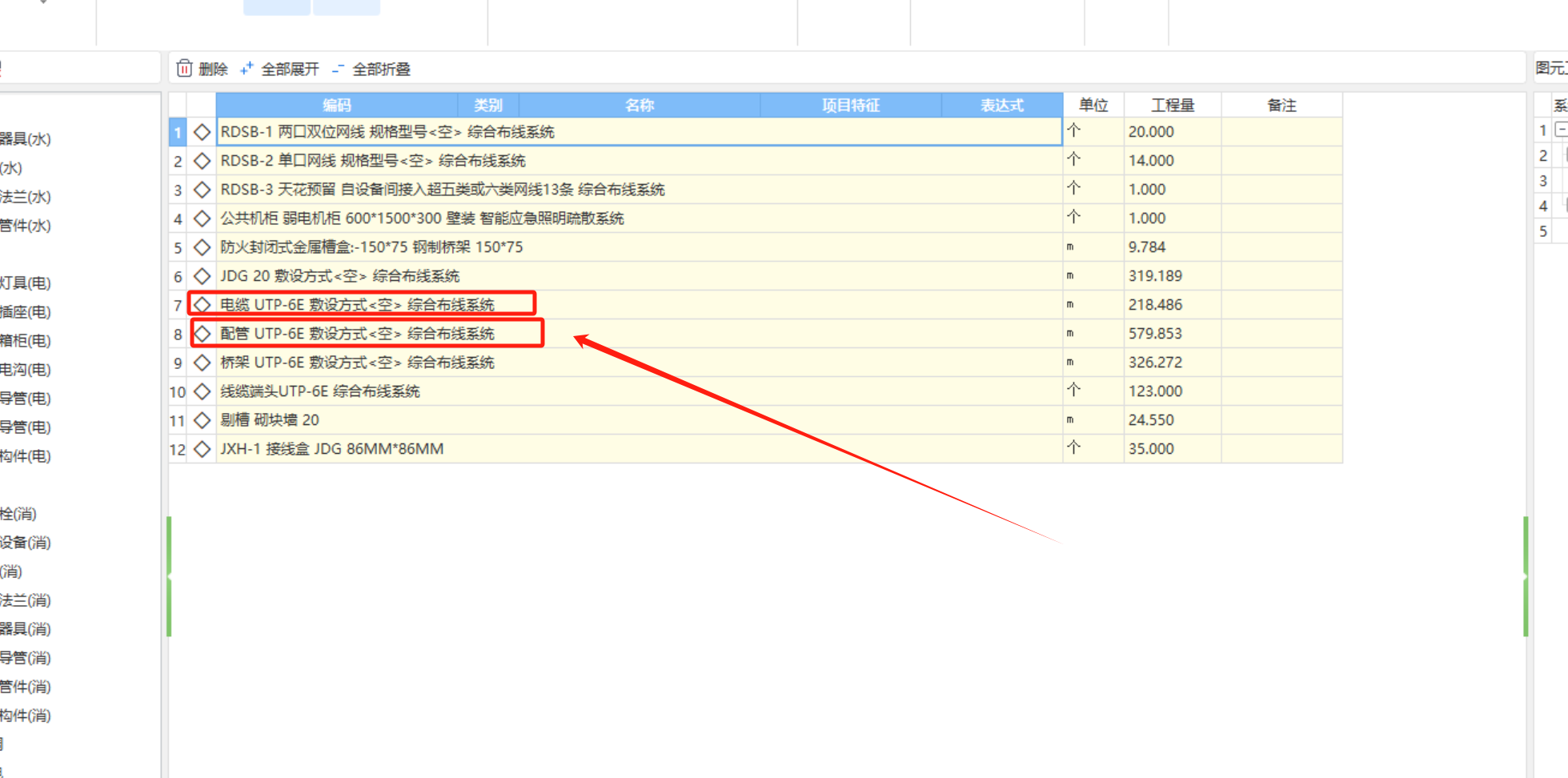The width and height of the screenshot is (1568, 778).
Task: Expand diamond icon of 桥架 UTP-6E row
Action: click(x=202, y=363)
